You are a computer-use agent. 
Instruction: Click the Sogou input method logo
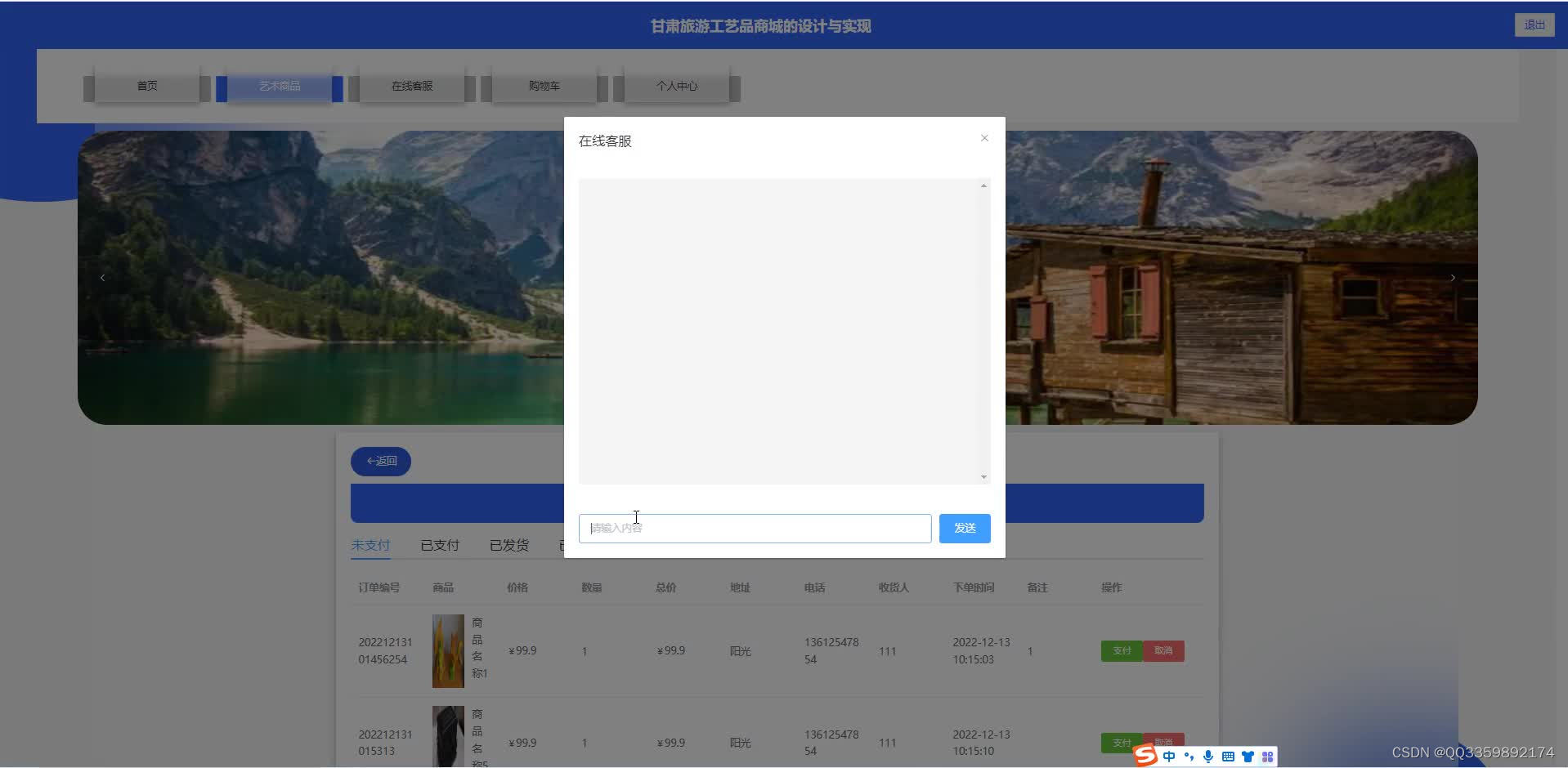pyautogui.click(x=1145, y=756)
